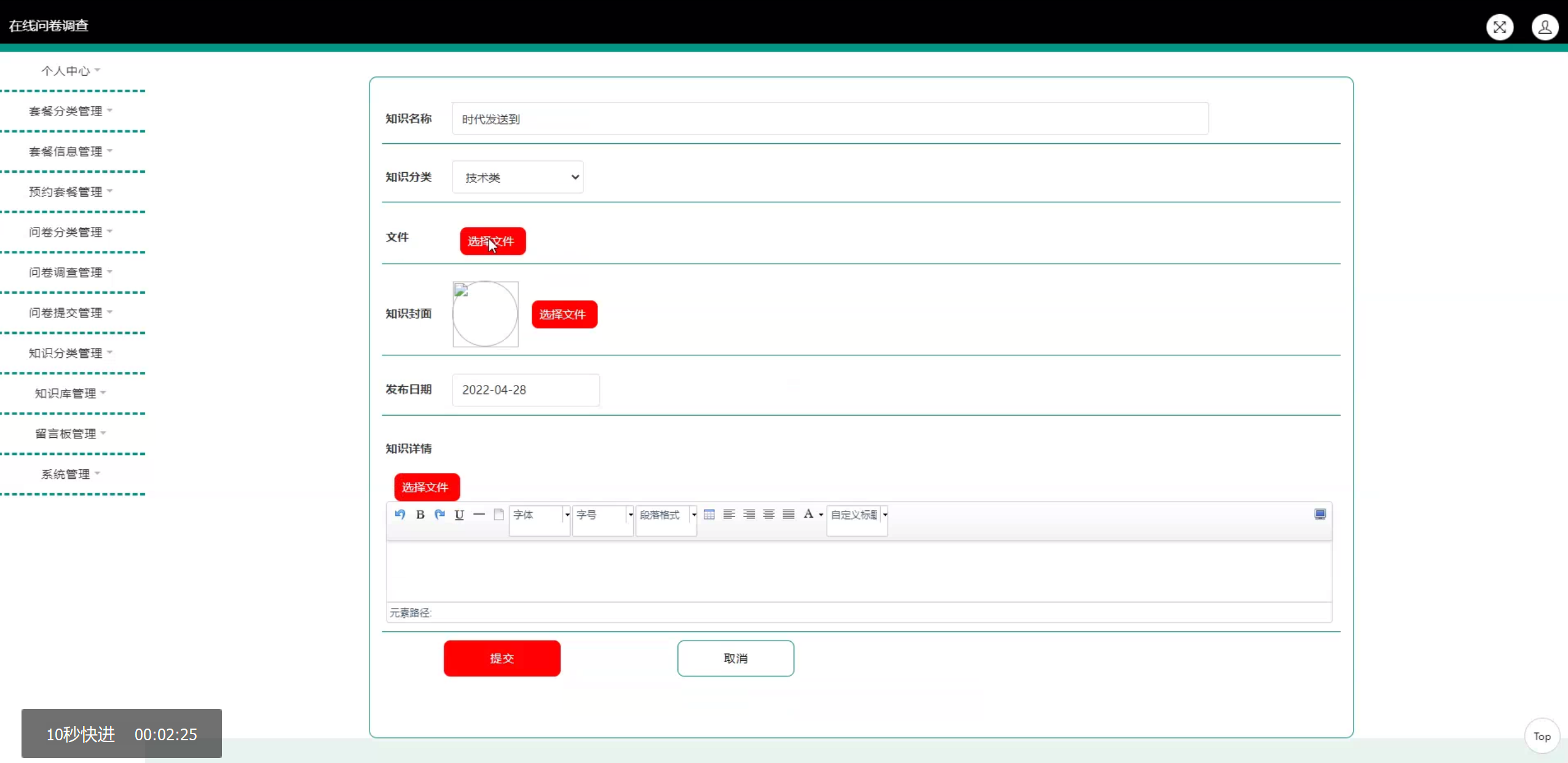Click the undo icon in editor toolbar
This screenshot has width=1568, height=763.
pos(400,515)
